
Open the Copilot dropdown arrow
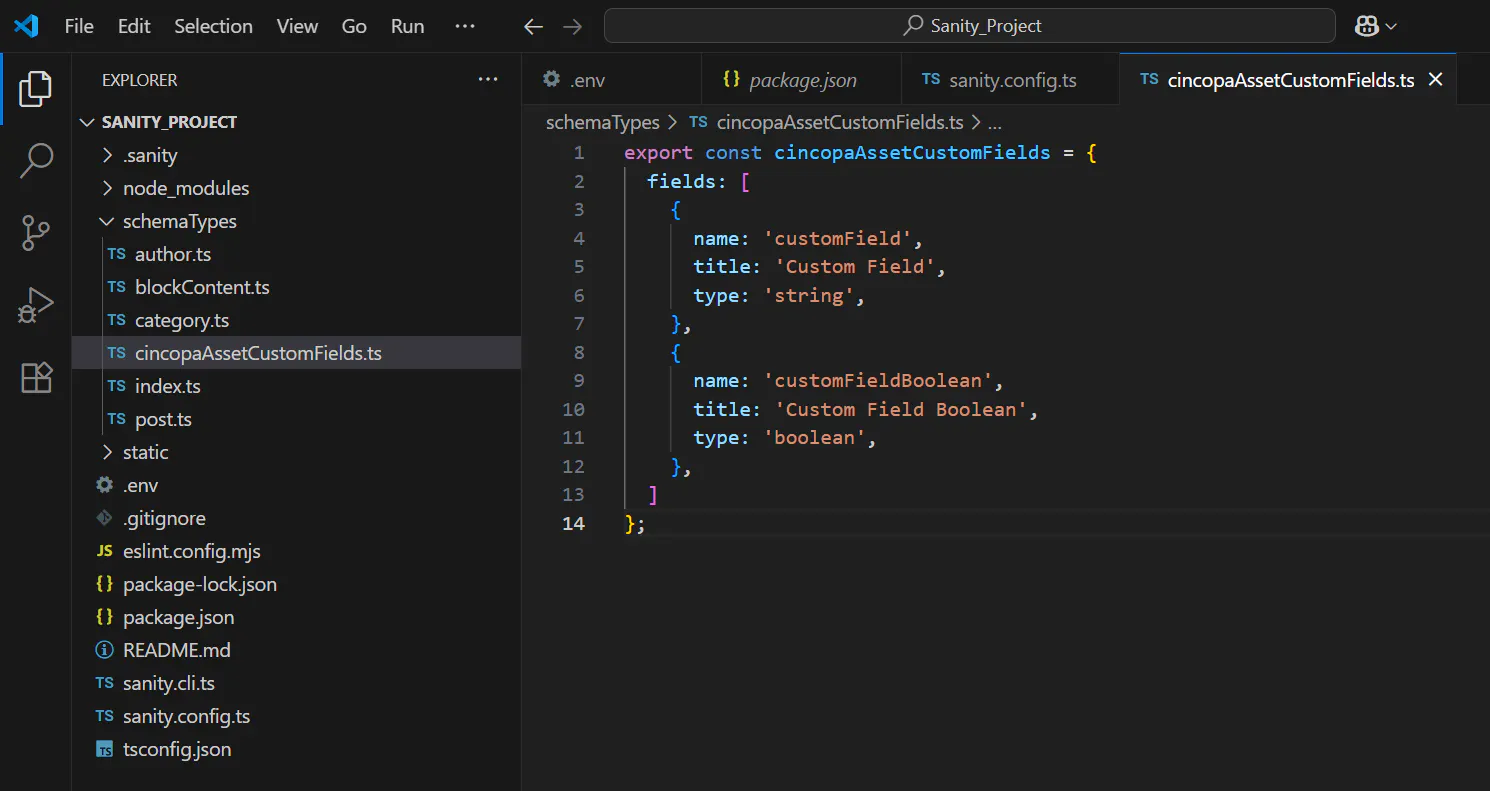(1391, 27)
